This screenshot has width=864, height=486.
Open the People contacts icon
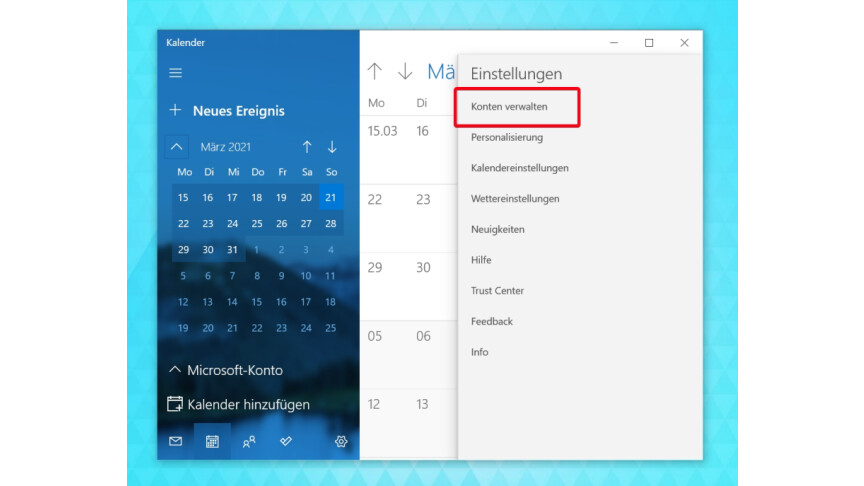tap(249, 441)
